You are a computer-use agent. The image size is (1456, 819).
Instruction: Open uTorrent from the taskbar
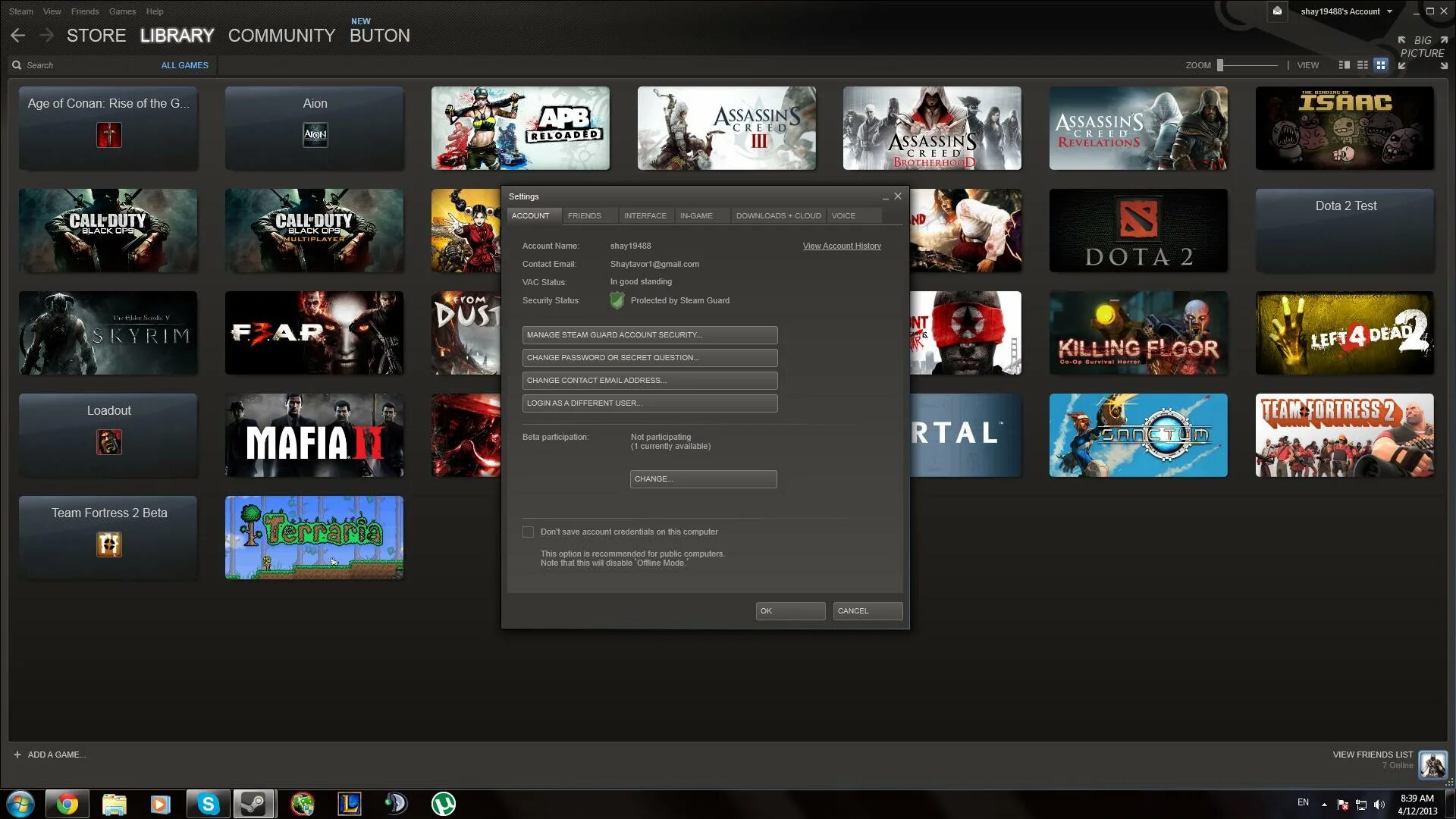443,803
